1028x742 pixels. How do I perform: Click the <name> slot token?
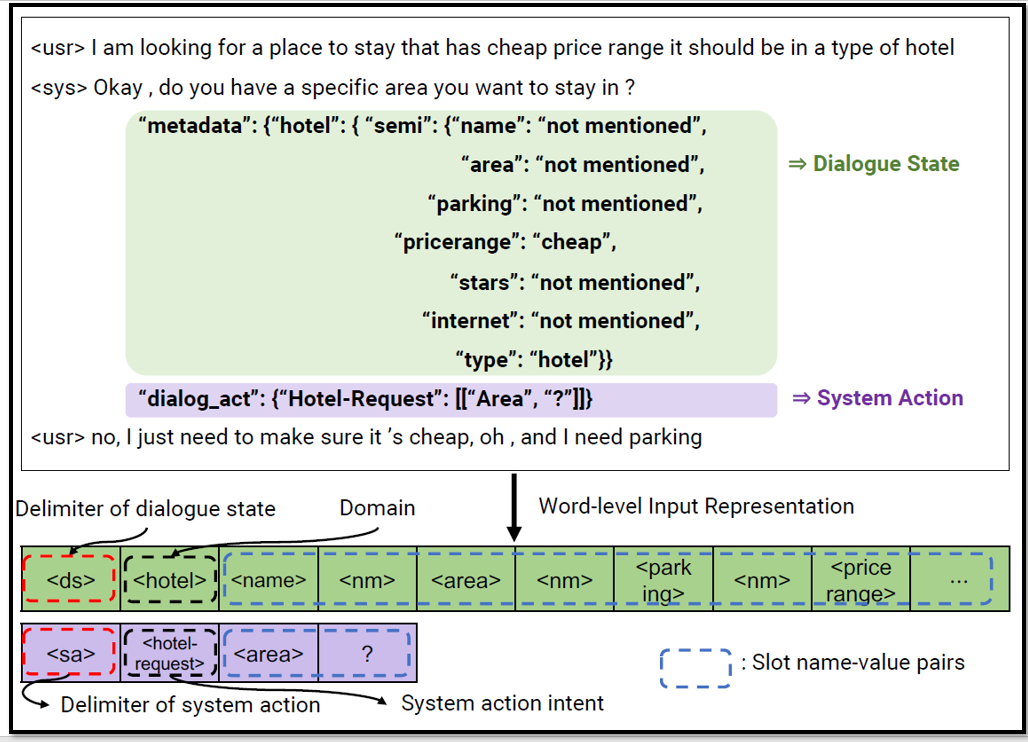point(269,578)
